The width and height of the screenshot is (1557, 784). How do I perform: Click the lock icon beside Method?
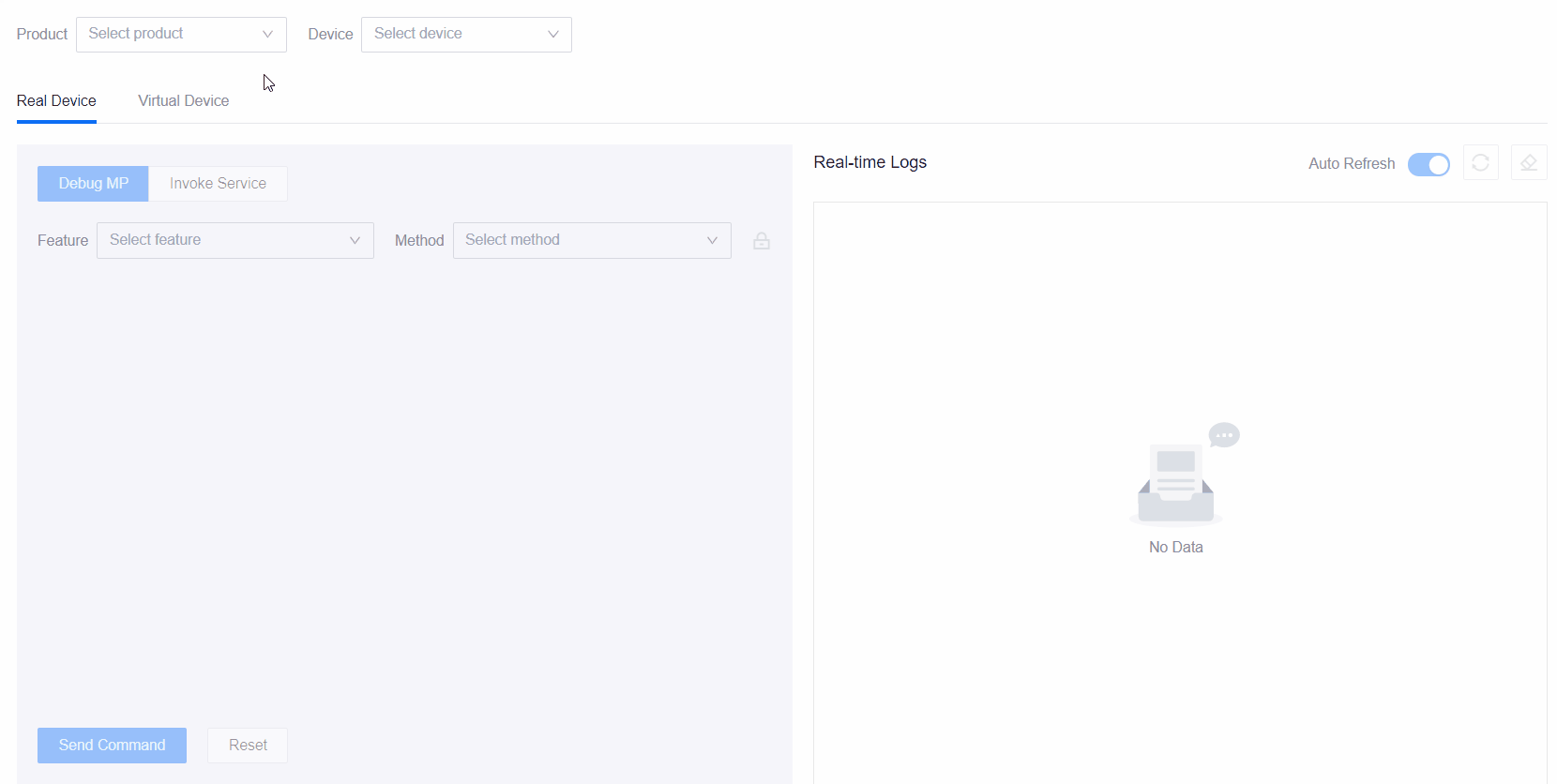(x=762, y=241)
